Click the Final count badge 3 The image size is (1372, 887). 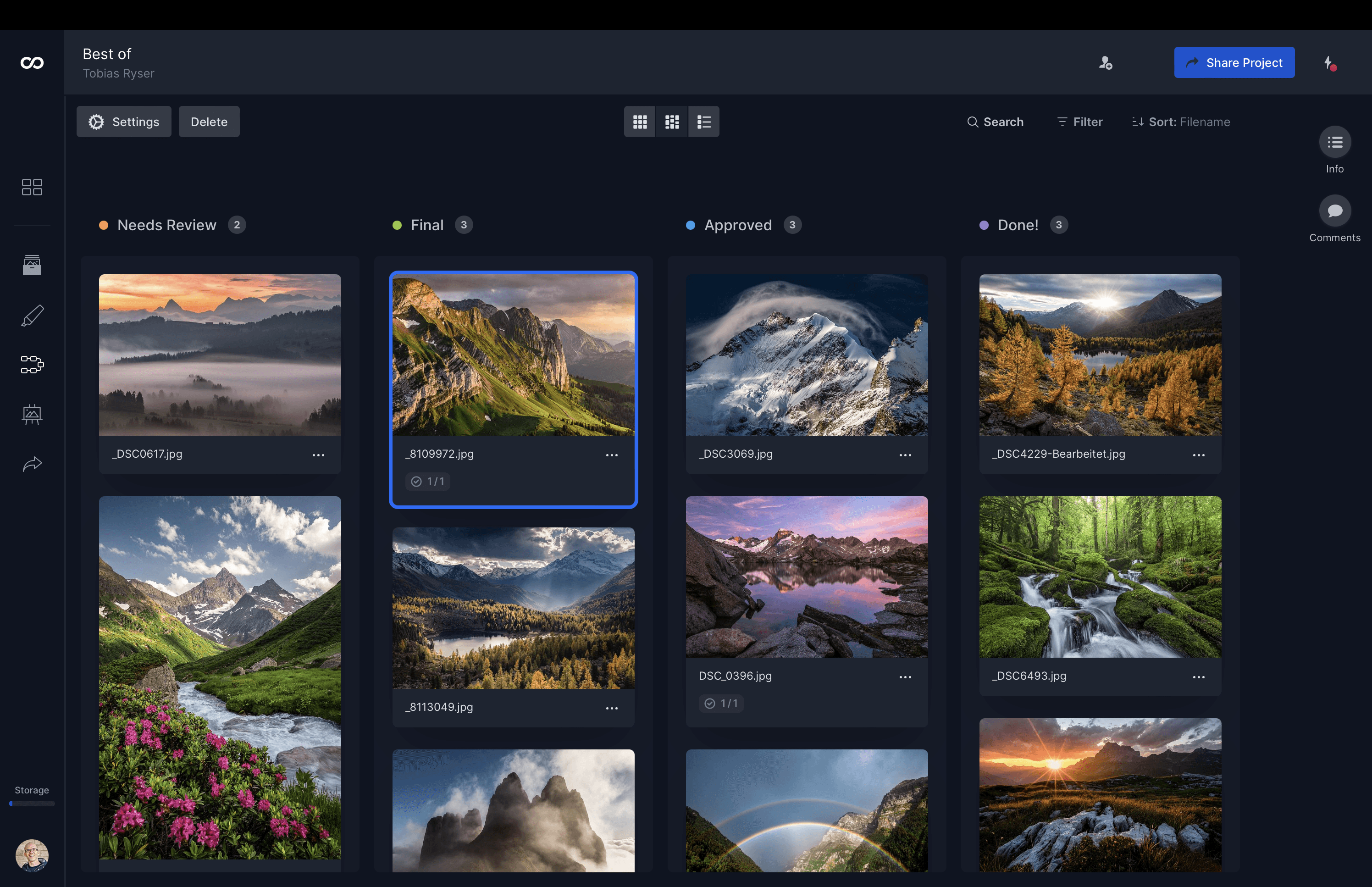coord(464,225)
